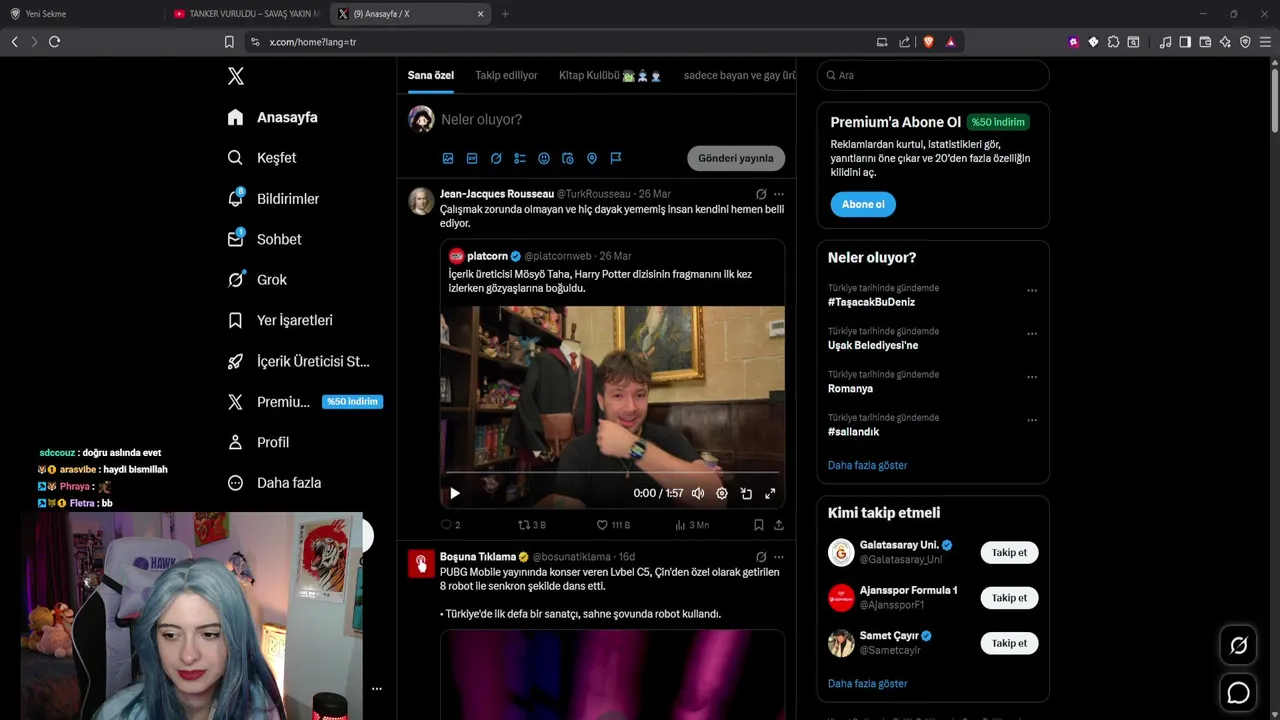View 3 Mn analytics on post

point(692,525)
